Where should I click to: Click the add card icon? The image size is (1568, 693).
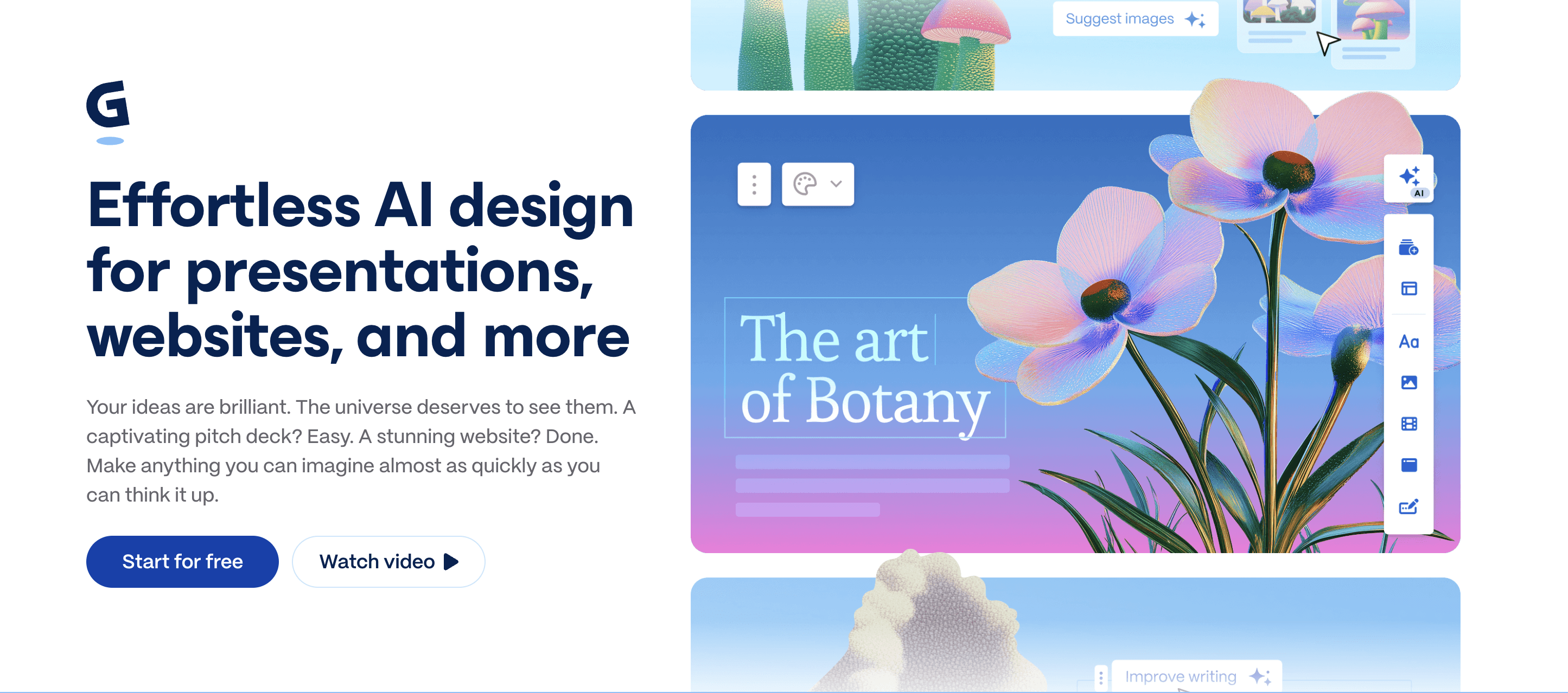tap(1408, 248)
